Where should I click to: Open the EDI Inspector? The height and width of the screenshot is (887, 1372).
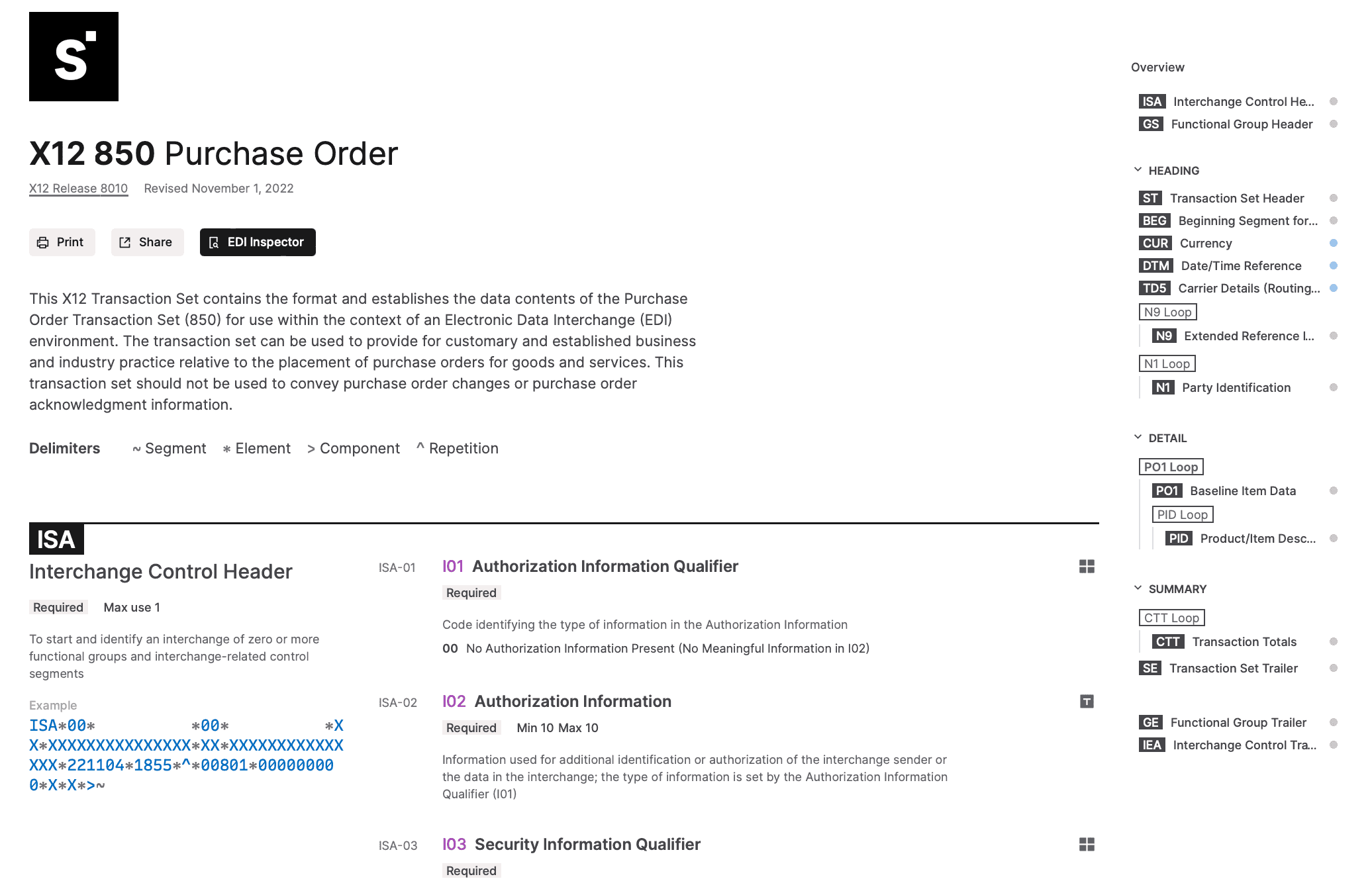[258, 242]
